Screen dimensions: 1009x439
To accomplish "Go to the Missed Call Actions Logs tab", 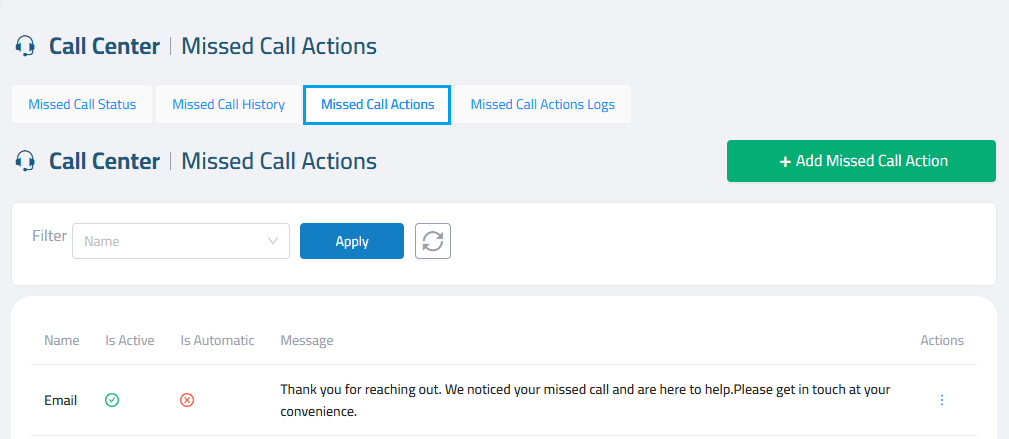I will 542,104.
